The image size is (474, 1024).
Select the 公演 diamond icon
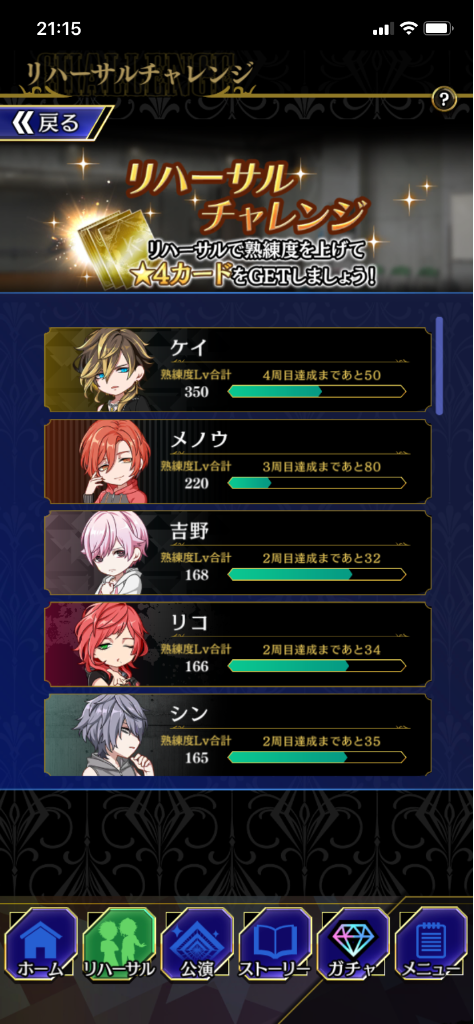197,944
